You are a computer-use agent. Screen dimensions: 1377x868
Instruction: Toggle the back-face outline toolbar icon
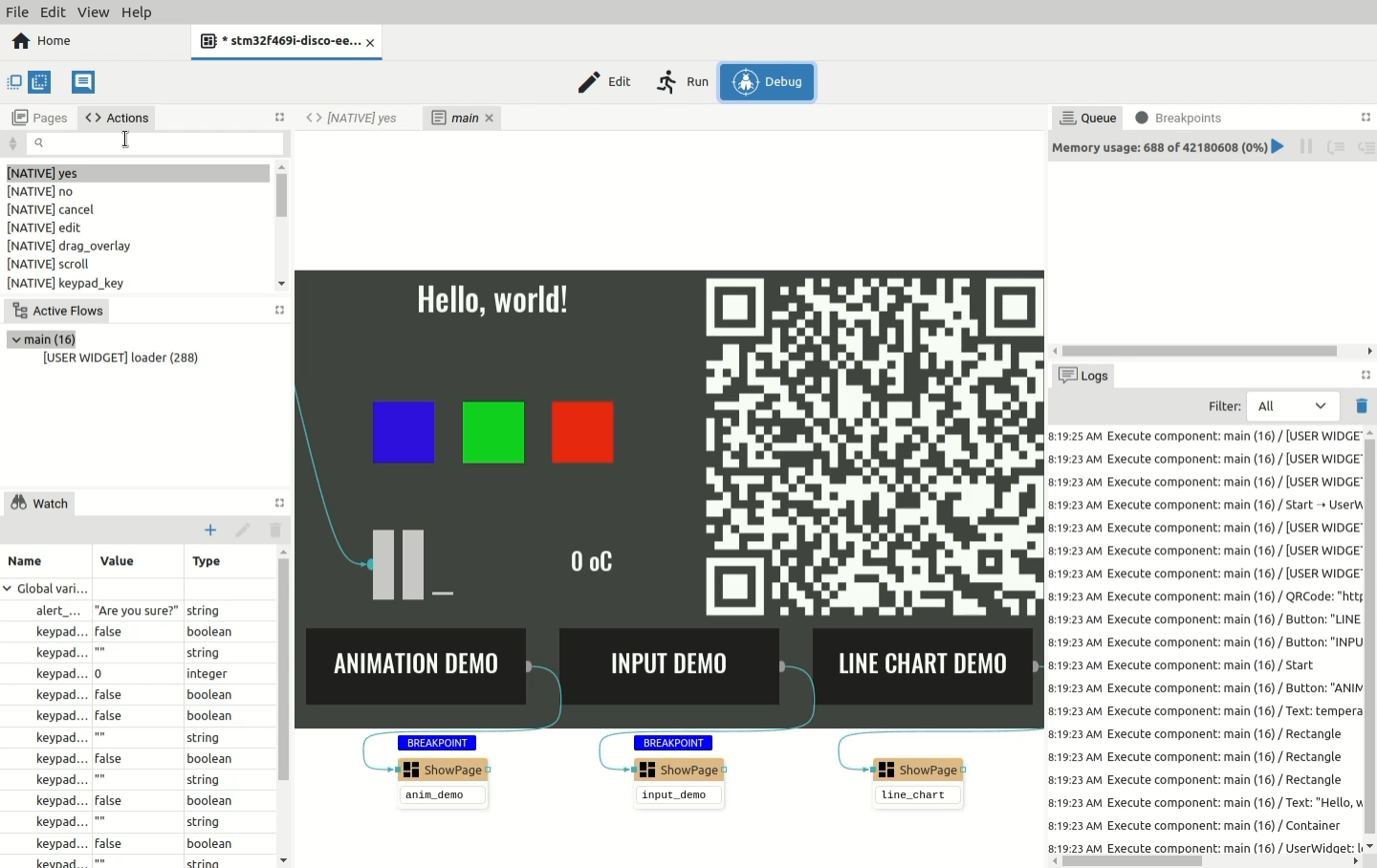(40, 82)
